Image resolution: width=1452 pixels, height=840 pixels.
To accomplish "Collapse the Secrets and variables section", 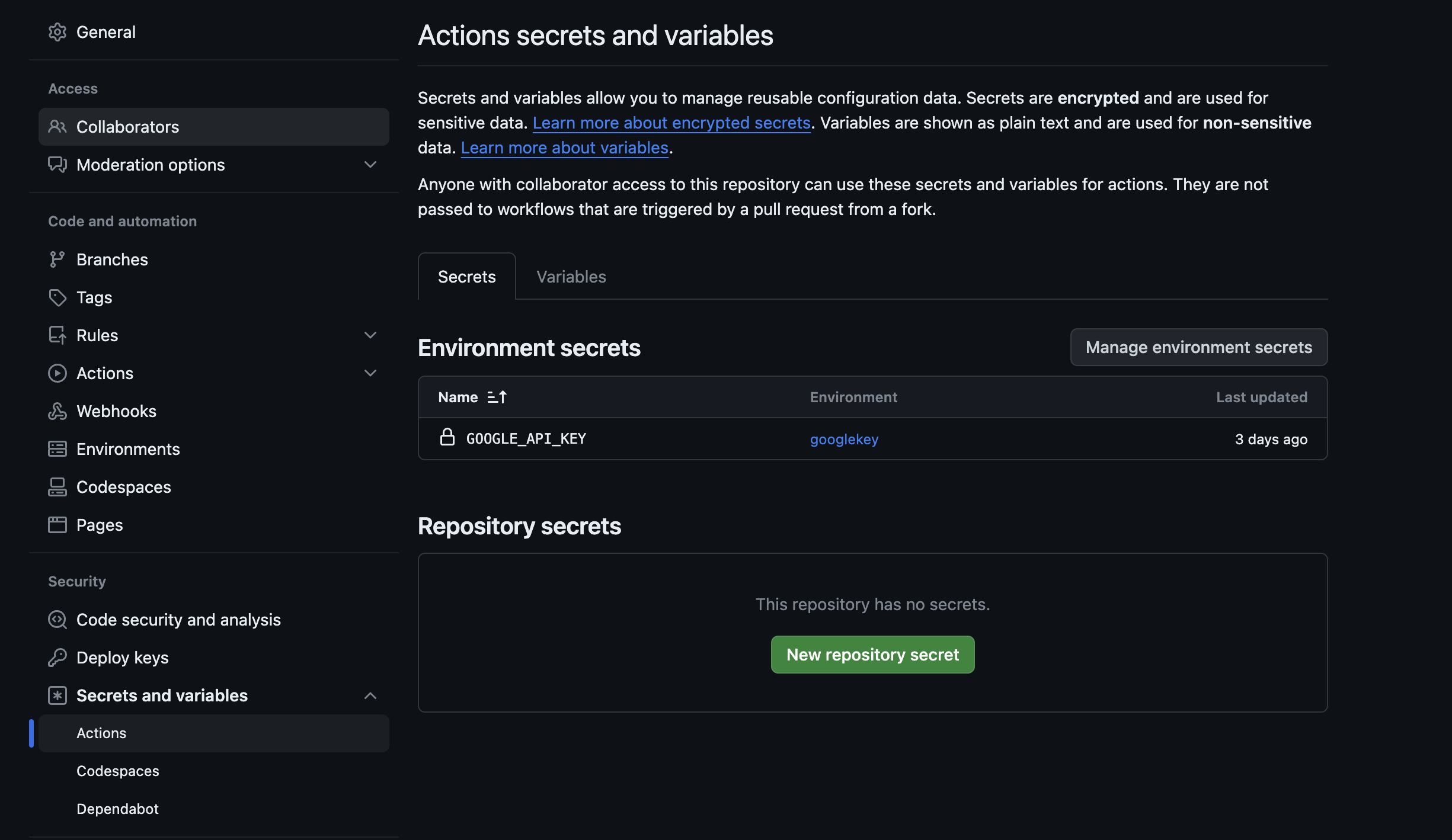I will [x=370, y=695].
